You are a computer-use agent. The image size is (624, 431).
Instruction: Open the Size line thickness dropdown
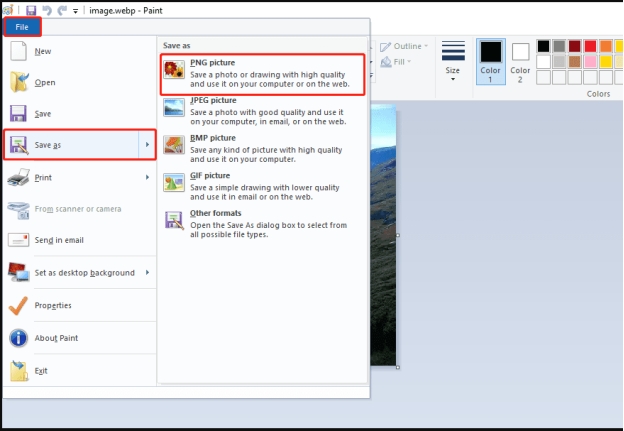453,62
